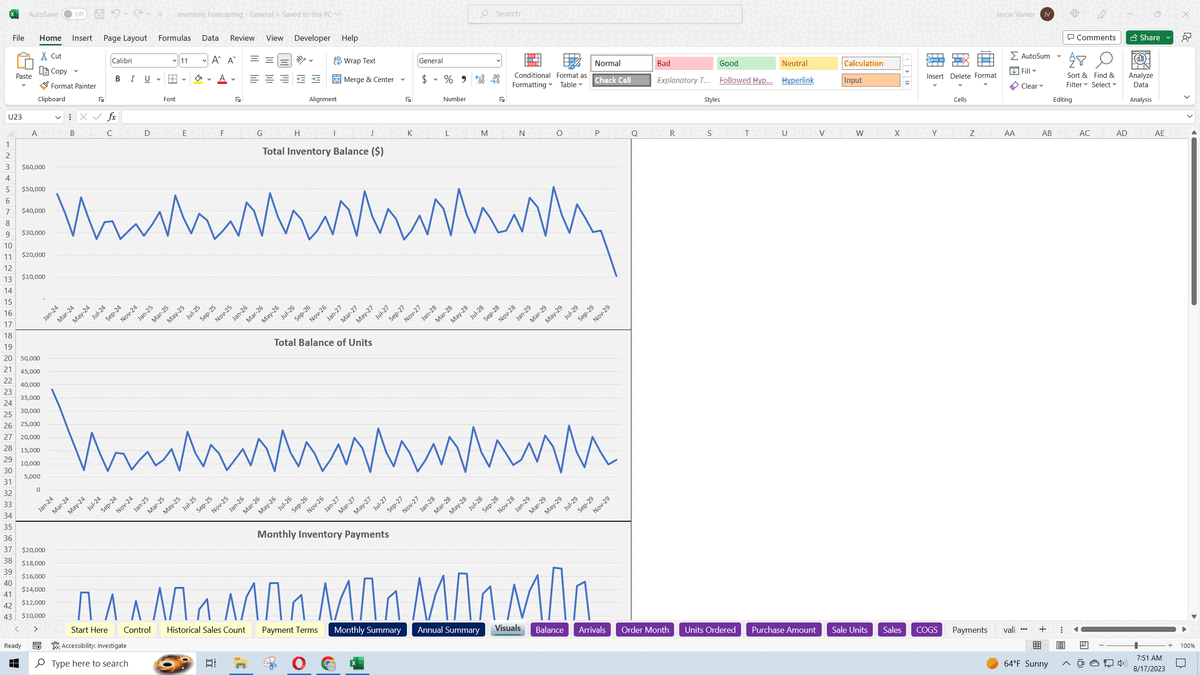
Task: Click the Cut scissors icon
Action: [x=43, y=57]
